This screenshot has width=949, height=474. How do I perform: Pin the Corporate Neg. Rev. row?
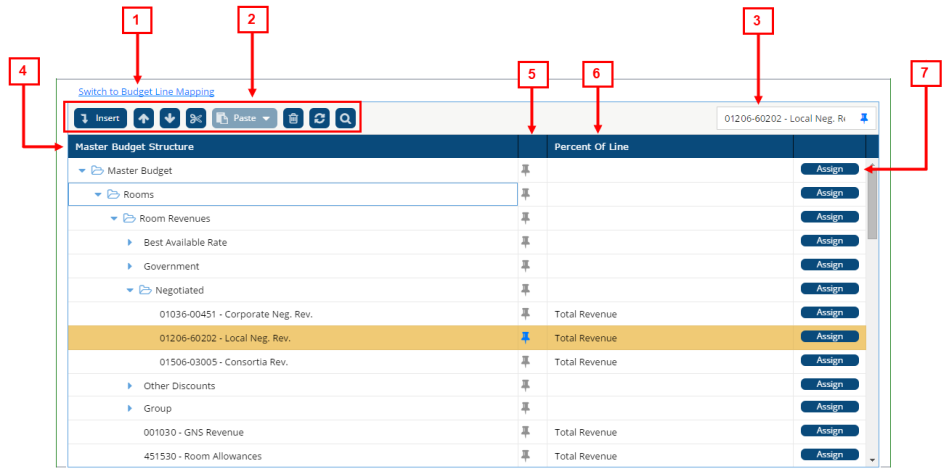tap(525, 314)
